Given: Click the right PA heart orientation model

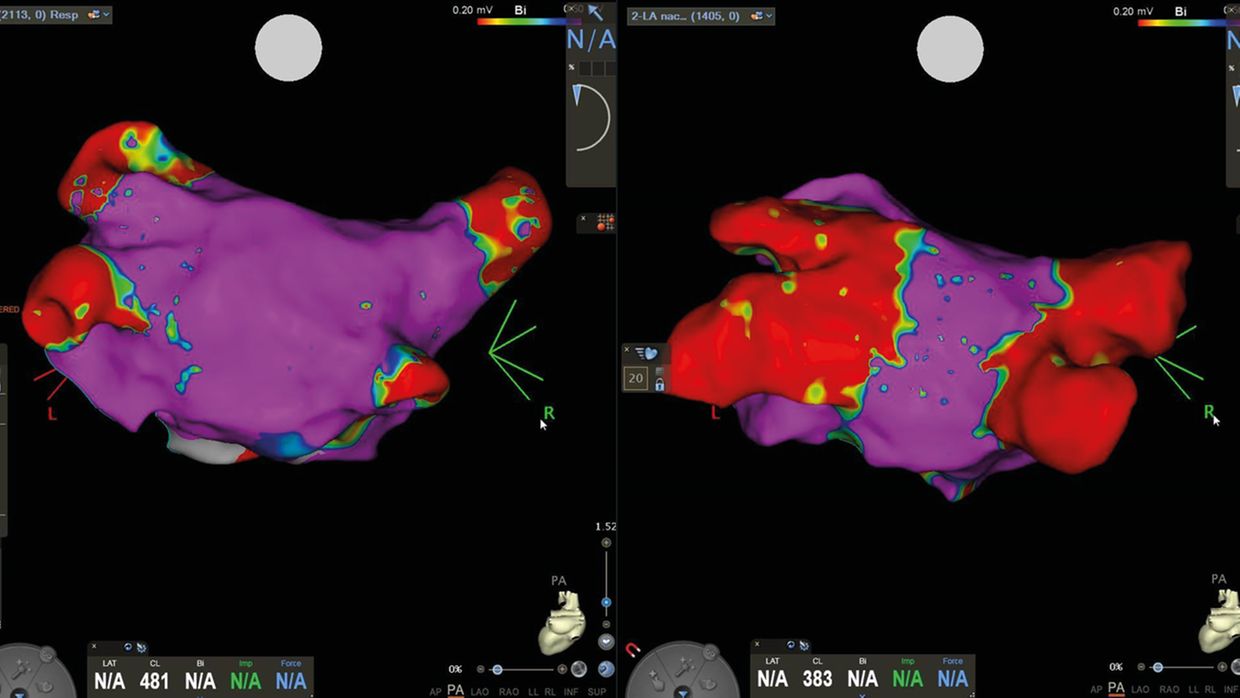Looking at the screenshot, I should [1221, 620].
